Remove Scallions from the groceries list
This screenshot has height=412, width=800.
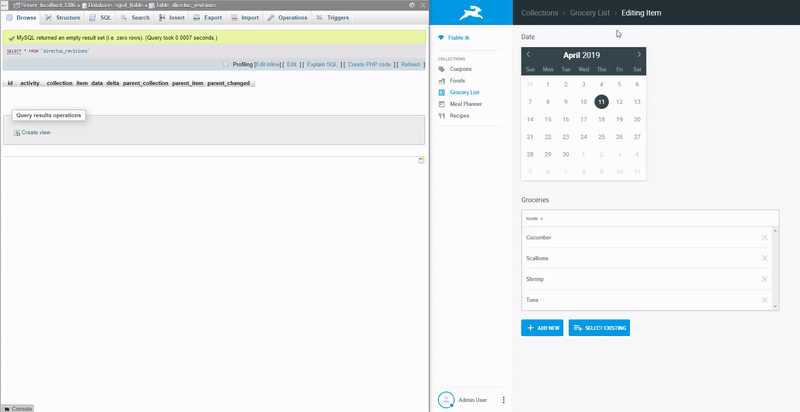(x=764, y=258)
